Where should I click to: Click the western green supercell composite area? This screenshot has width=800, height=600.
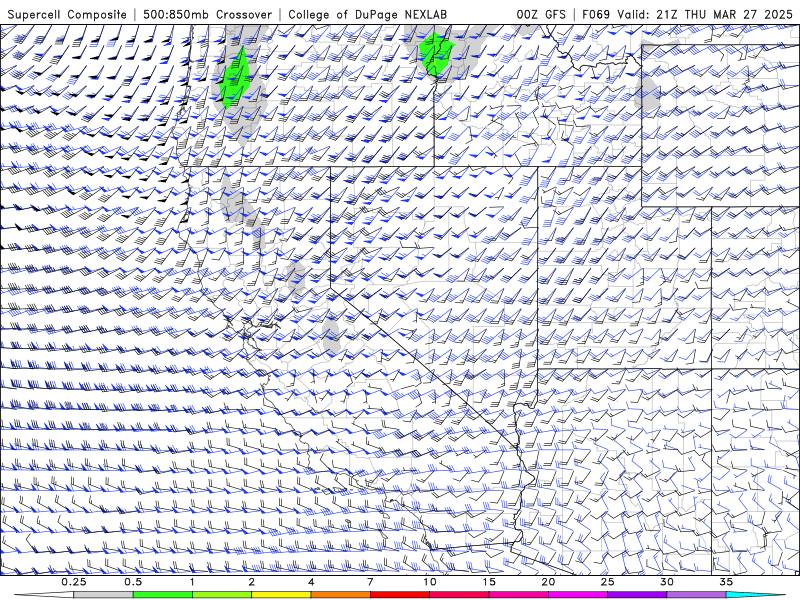[236, 78]
